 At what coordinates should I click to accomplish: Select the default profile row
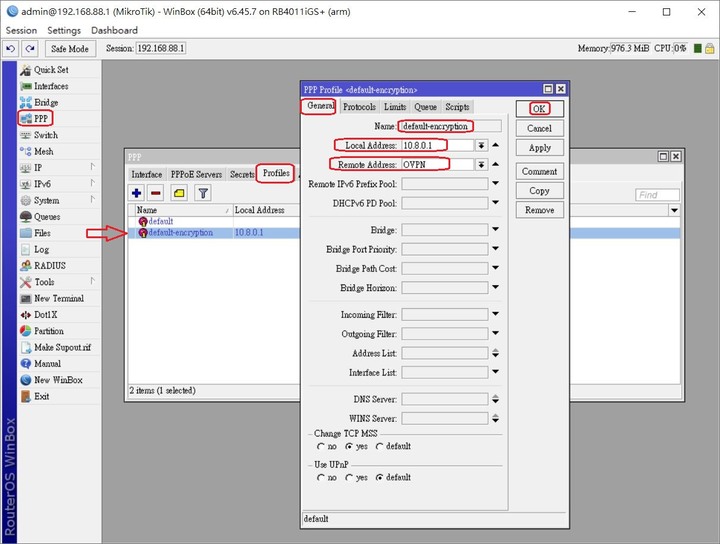(214, 221)
